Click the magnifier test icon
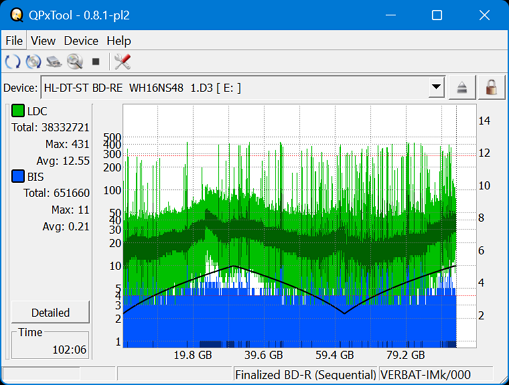The width and height of the screenshot is (509, 385). 75,62
